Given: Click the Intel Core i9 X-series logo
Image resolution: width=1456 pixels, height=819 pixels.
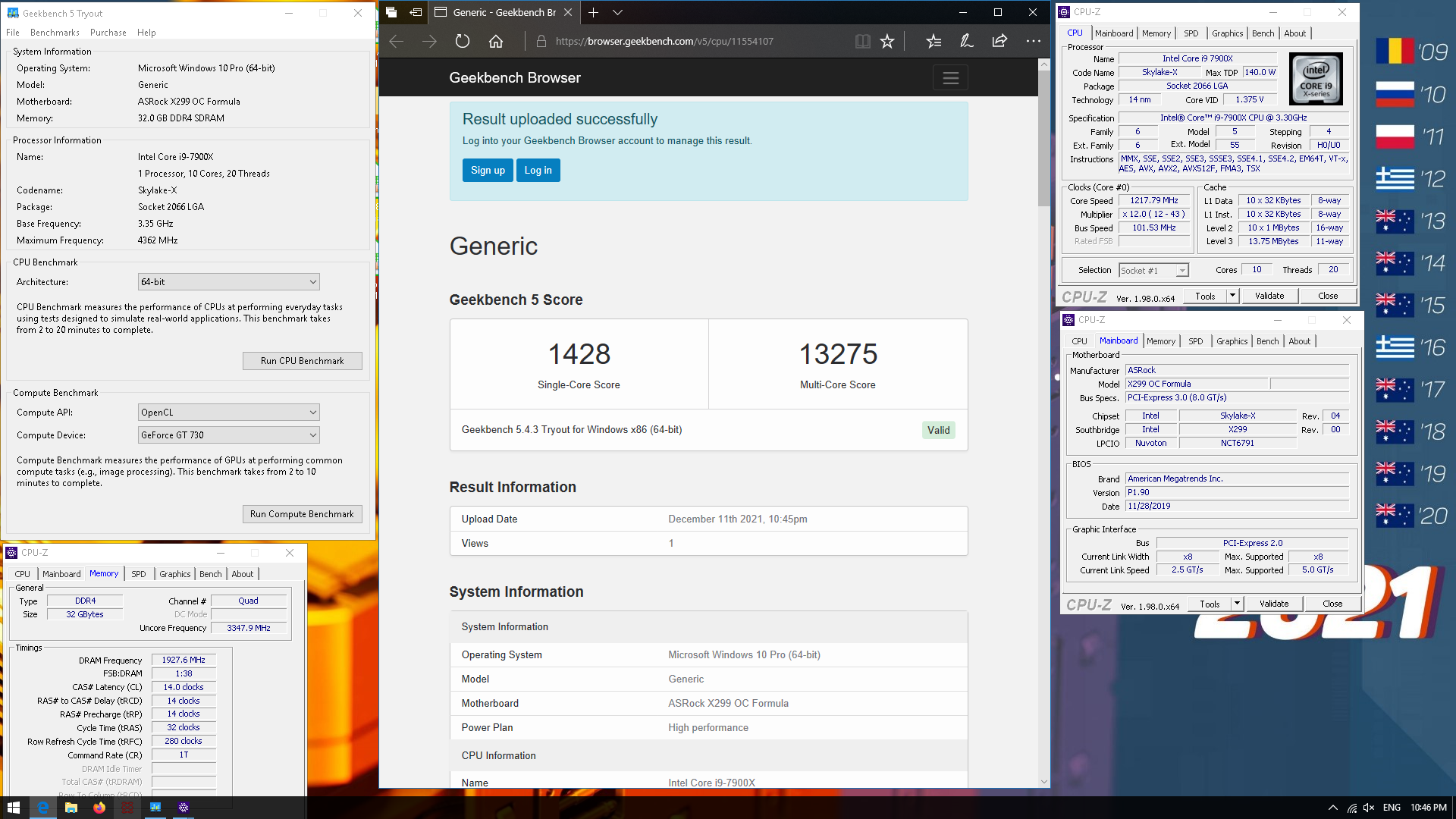Looking at the screenshot, I should (1316, 79).
